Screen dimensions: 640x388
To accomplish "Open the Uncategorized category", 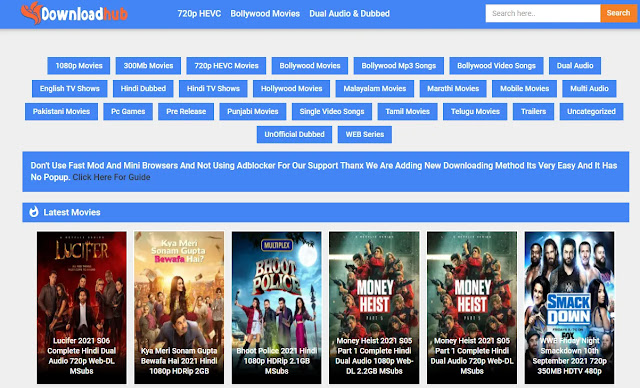I will click(591, 111).
